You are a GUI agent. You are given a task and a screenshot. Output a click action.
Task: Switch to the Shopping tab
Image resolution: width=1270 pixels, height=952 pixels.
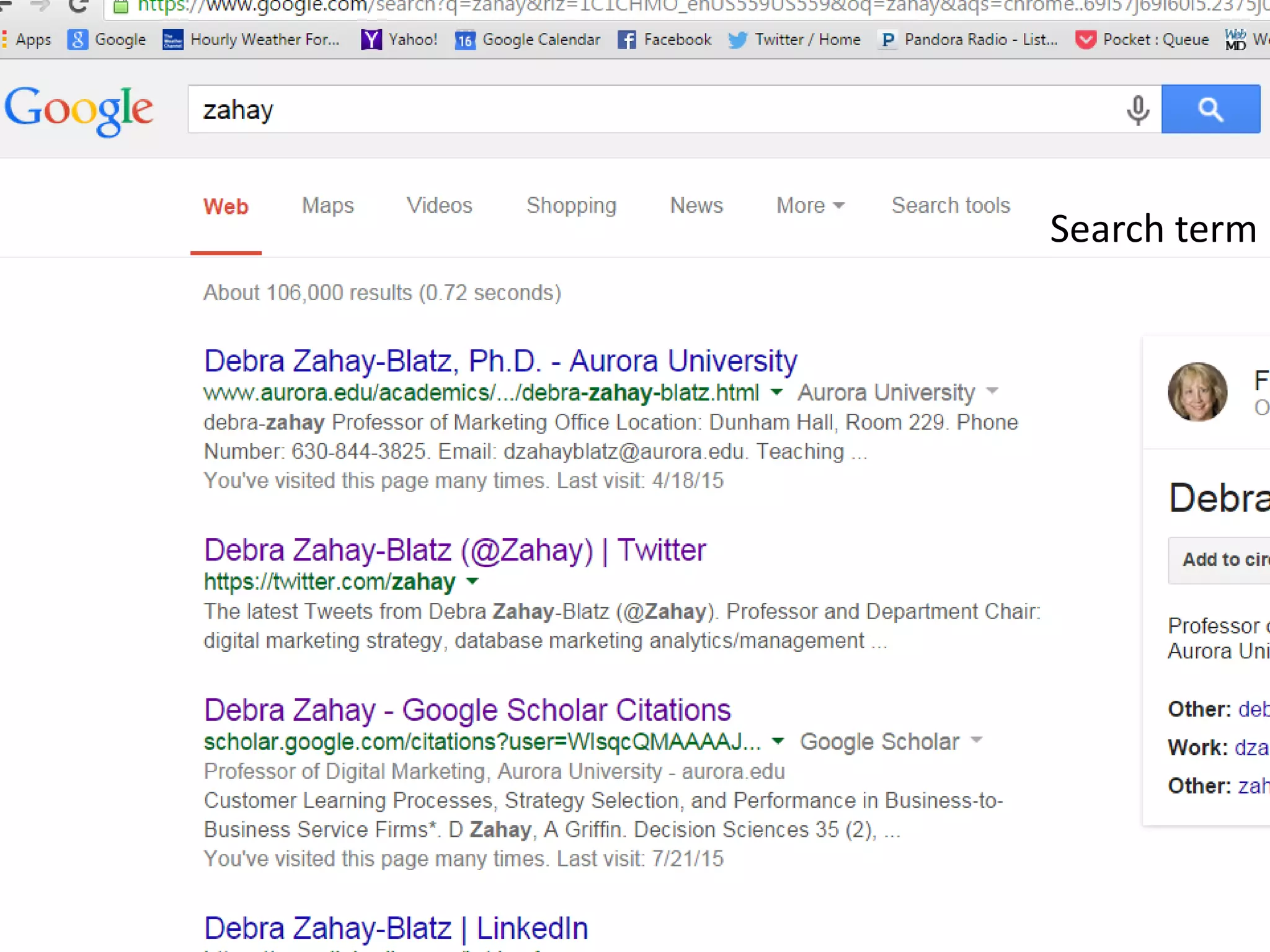tap(571, 206)
